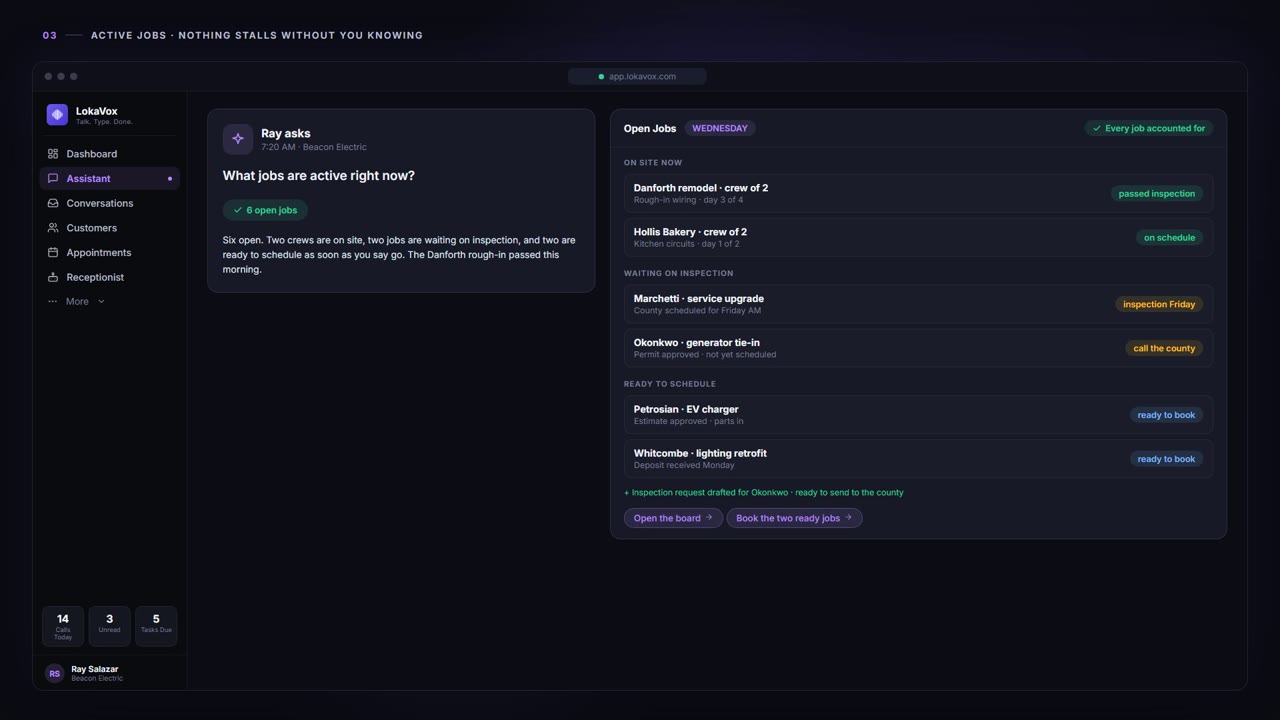Click the Dashboard grid icon
This screenshot has height=720, width=1280.
(x=53, y=154)
